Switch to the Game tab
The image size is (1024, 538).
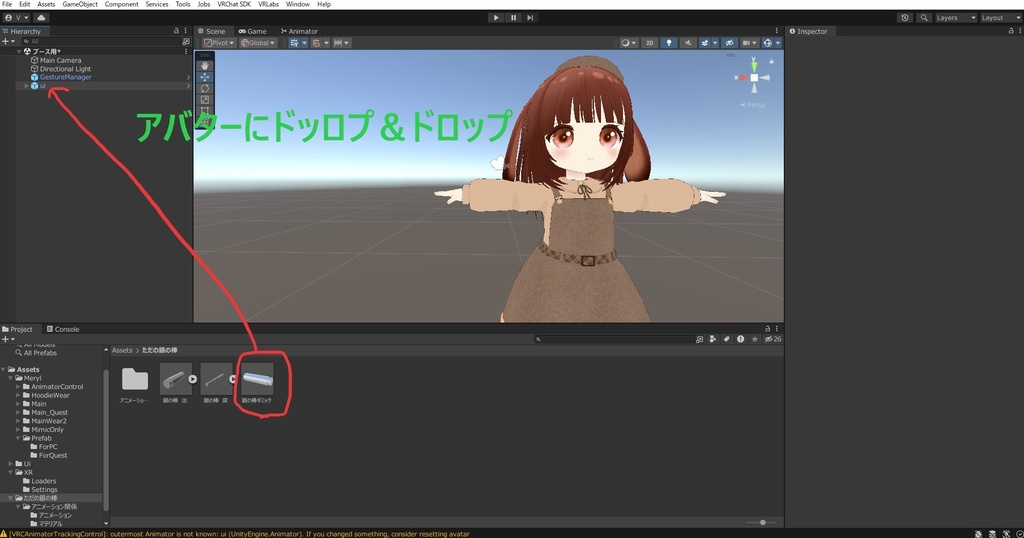(252, 31)
